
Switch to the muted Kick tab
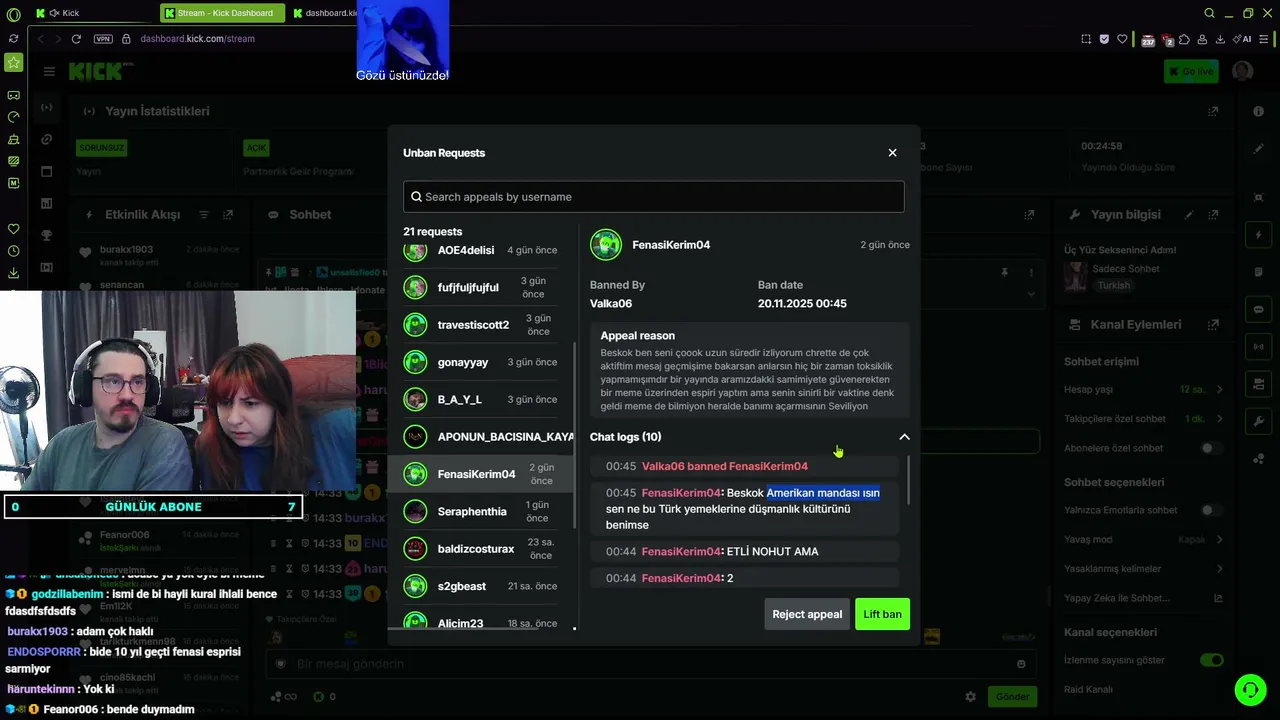click(x=93, y=13)
